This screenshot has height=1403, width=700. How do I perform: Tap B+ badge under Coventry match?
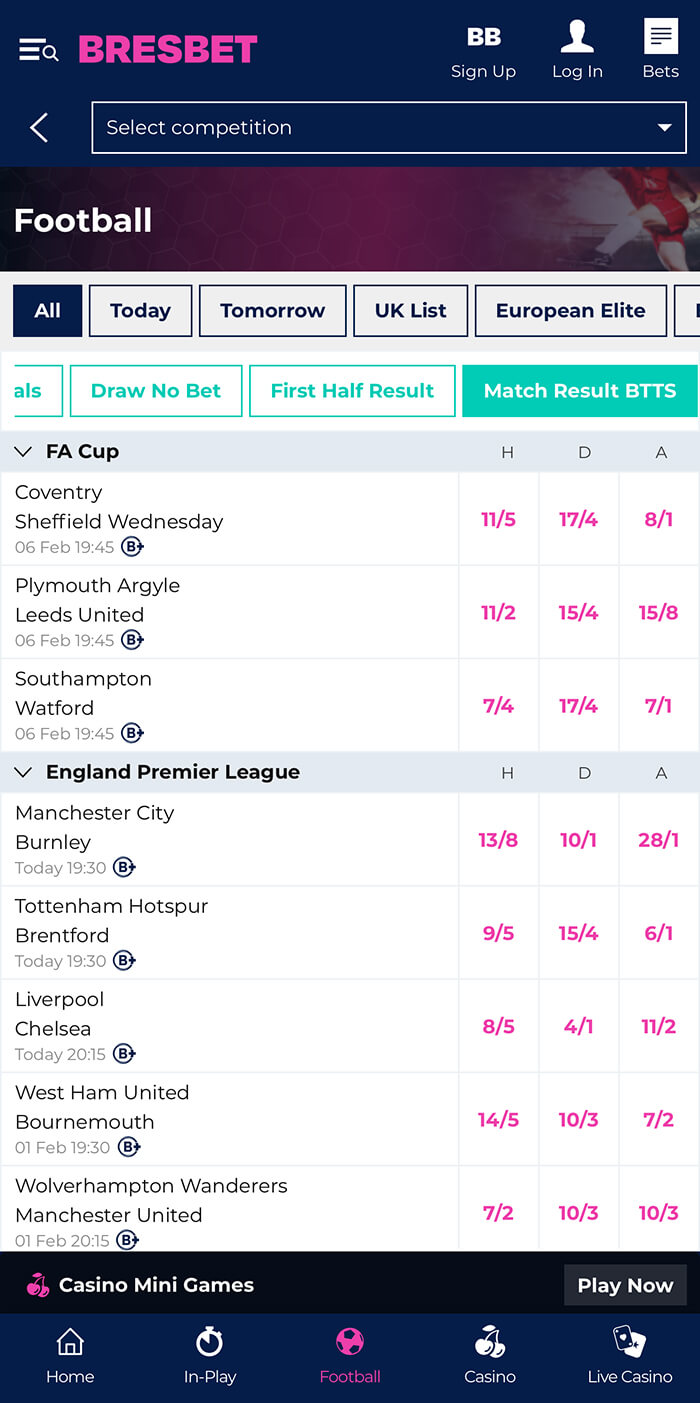(133, 547)
